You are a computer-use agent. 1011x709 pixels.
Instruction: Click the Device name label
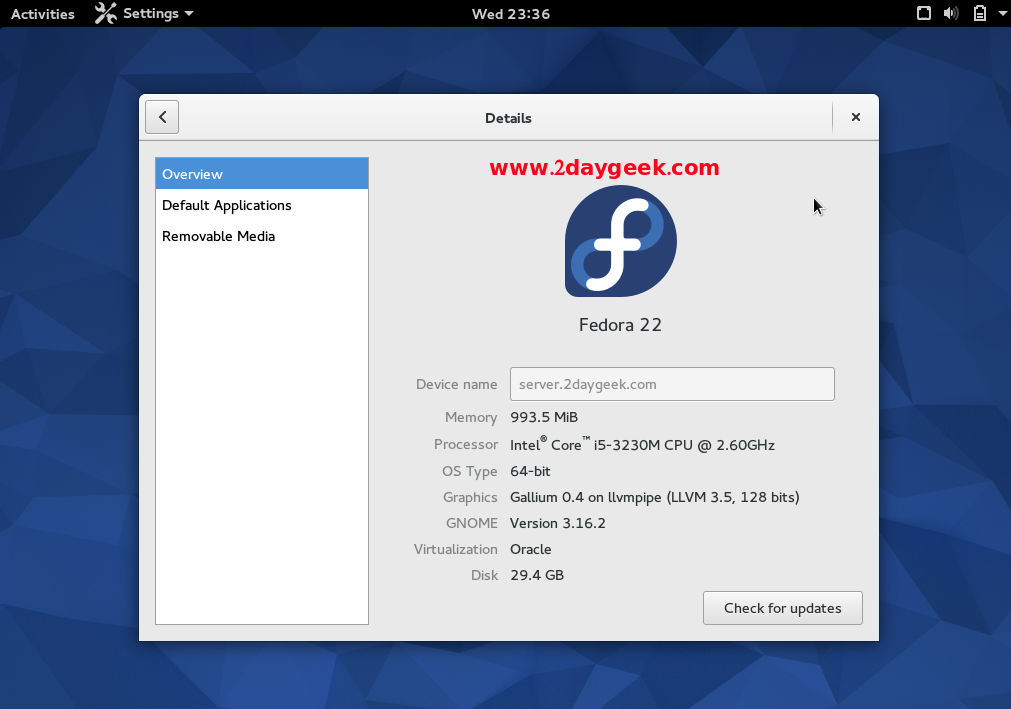pos(456,384)
